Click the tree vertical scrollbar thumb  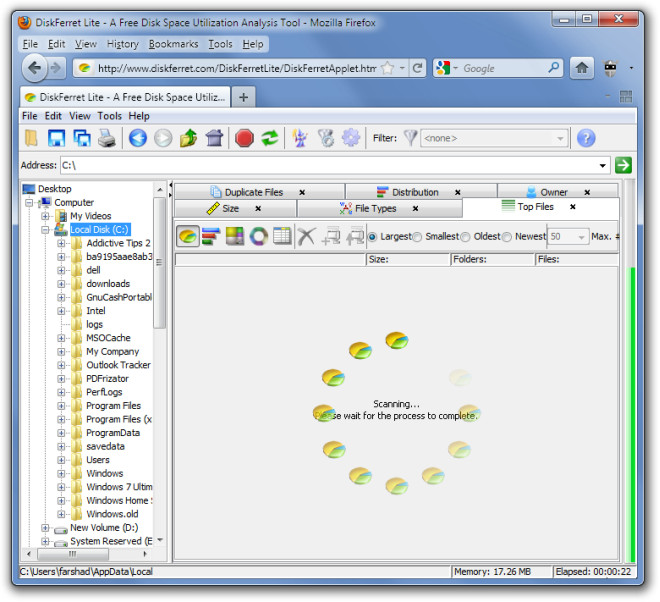tap(159, 263)
